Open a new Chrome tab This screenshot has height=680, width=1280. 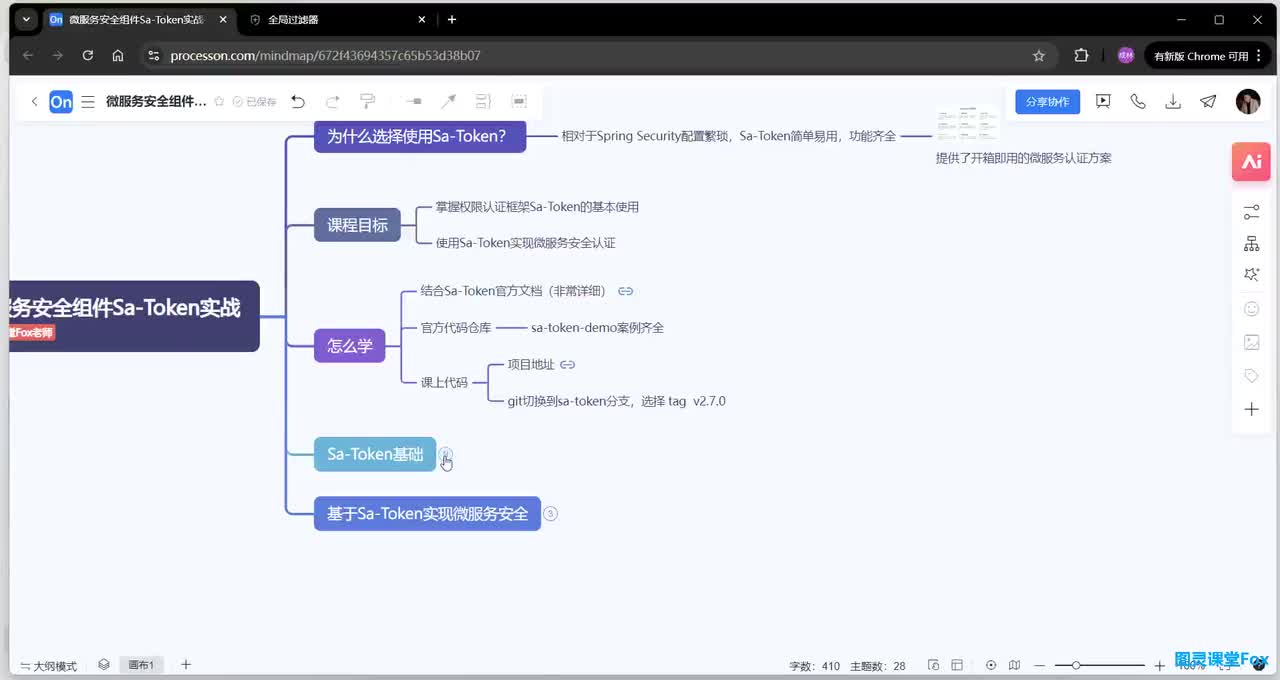tap(452, 19)
